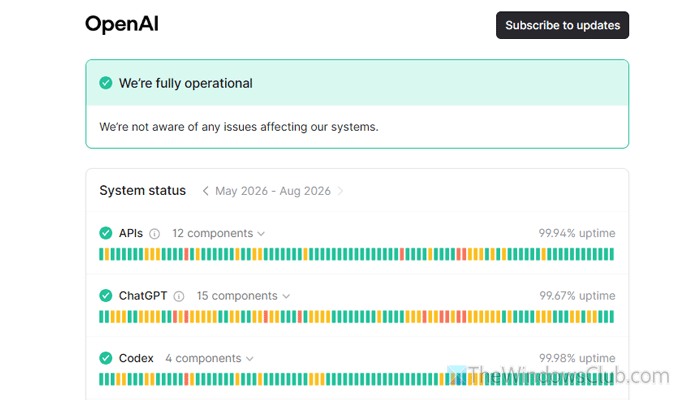The height and width of the screenshot is (400, 700).
Task: Go to previous date range using left chevron
Action: [205, 191]
